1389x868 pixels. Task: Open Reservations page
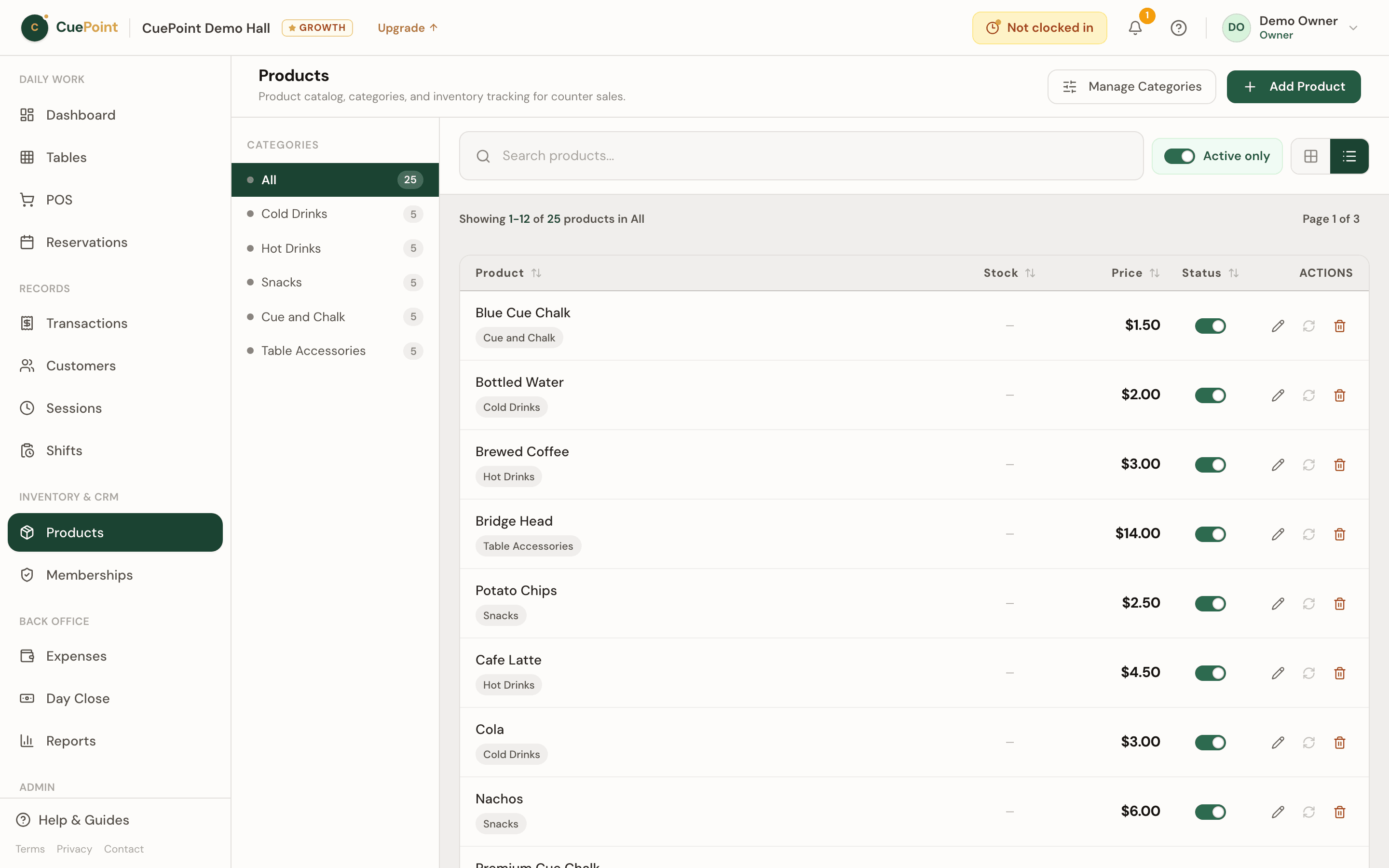pos(115,242)
